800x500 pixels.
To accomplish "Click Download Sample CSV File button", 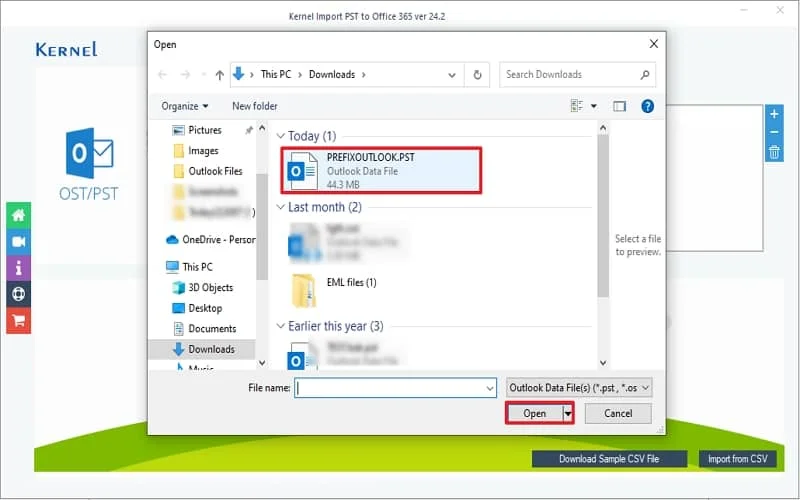I will coord(609,459).
